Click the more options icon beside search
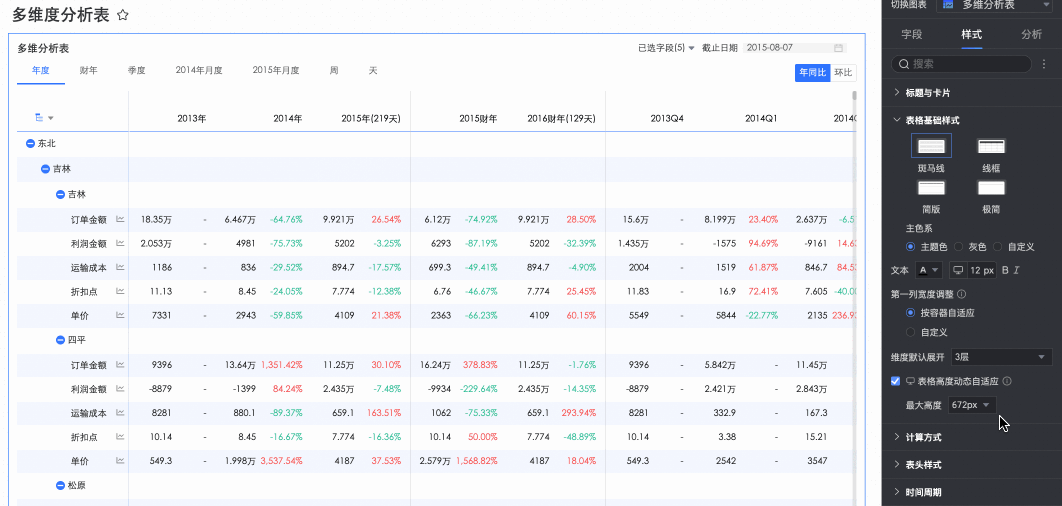The image size is (1062, 506). [1044, 64]
